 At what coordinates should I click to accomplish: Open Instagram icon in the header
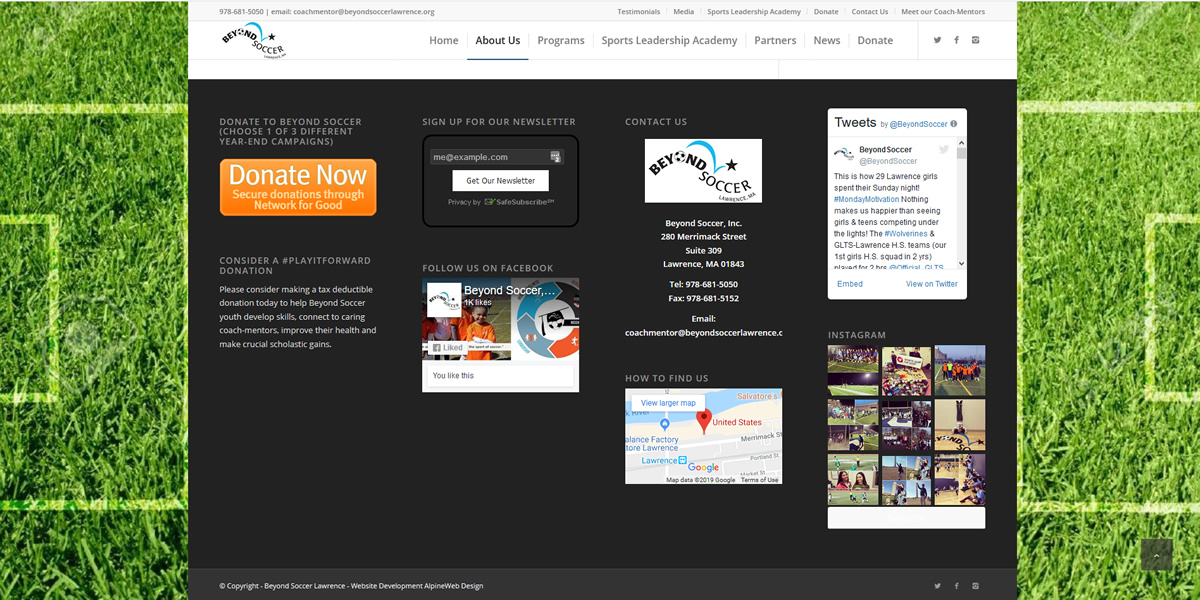(976, 40)
